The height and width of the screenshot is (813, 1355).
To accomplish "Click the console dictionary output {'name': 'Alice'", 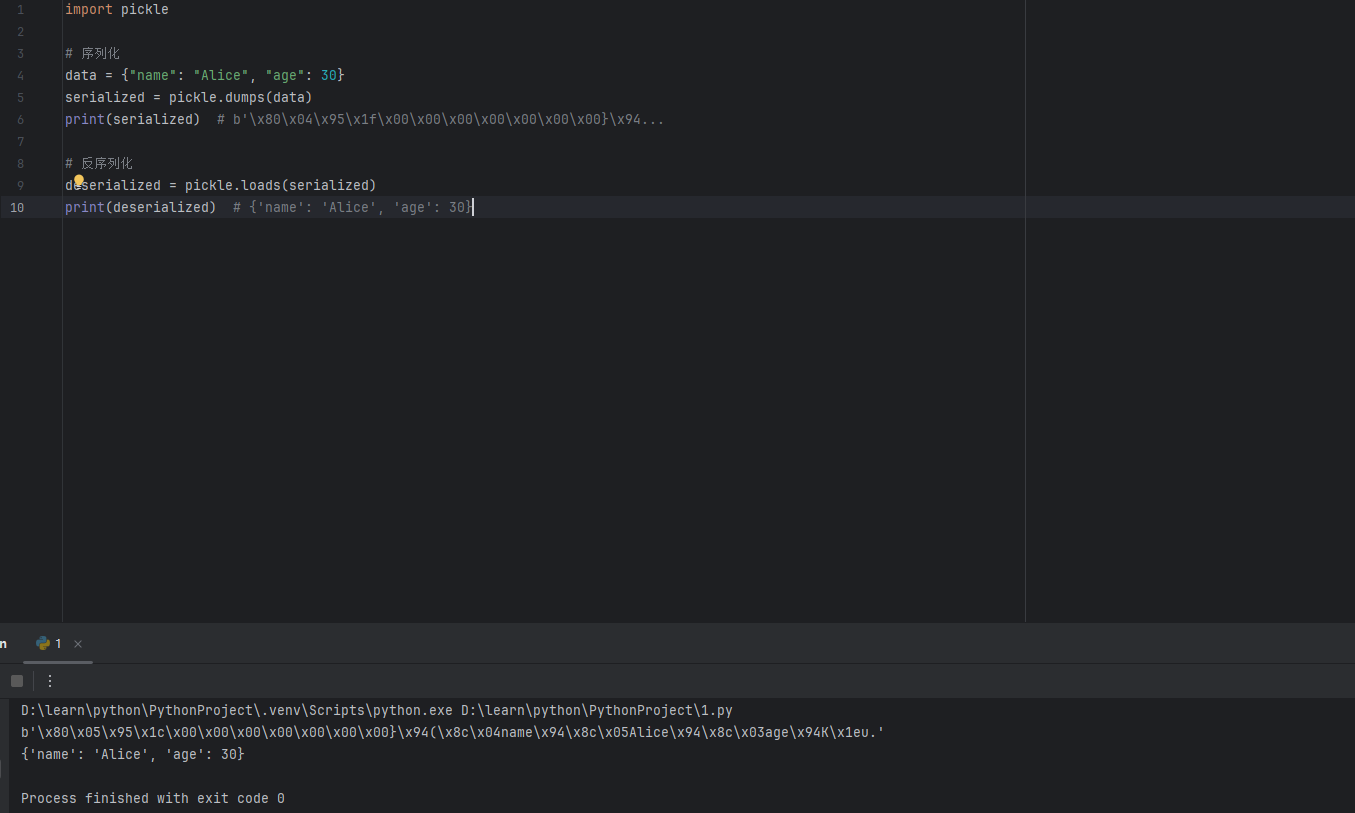I will (133, 754).
